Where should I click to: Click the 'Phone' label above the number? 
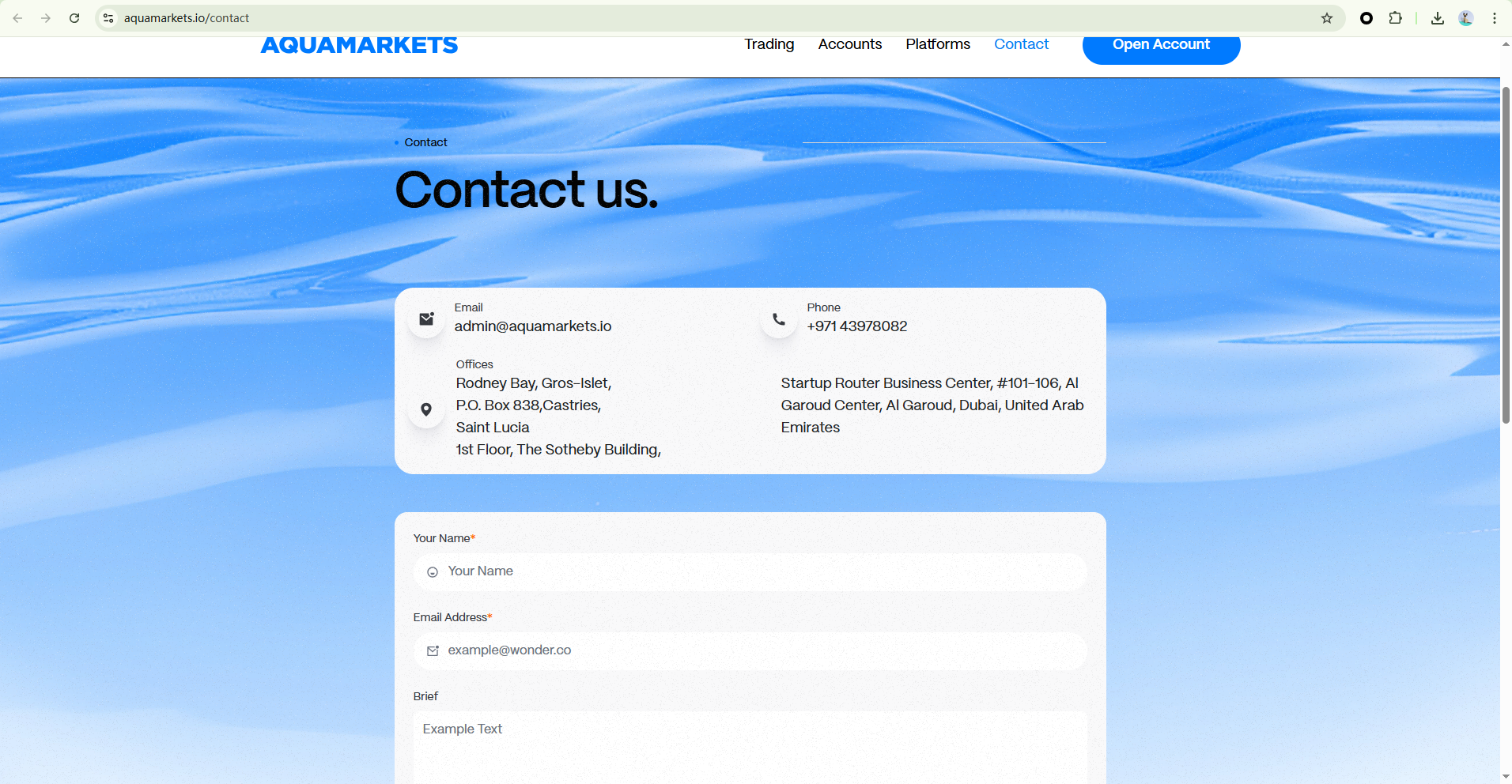[823, 307]
